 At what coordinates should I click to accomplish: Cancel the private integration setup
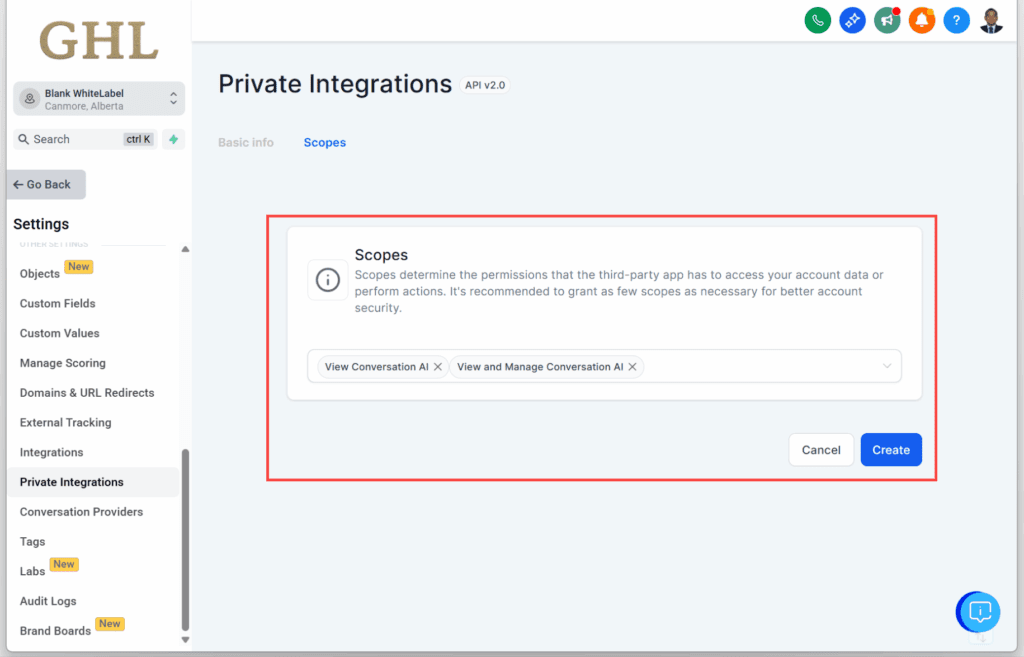(x=821, y=449)
